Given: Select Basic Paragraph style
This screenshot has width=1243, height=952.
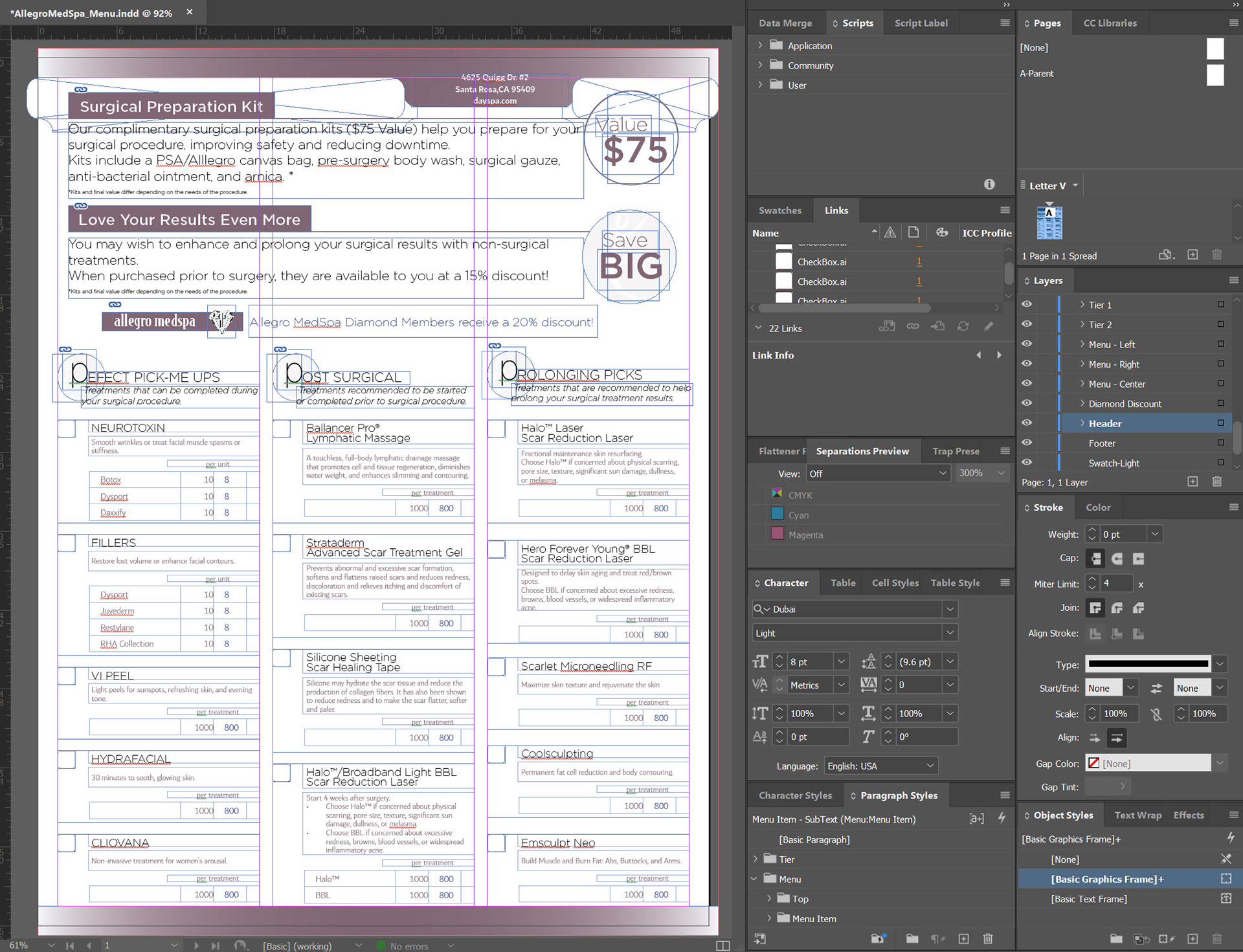Looking at the screenshot, I should tap(814, 839).
